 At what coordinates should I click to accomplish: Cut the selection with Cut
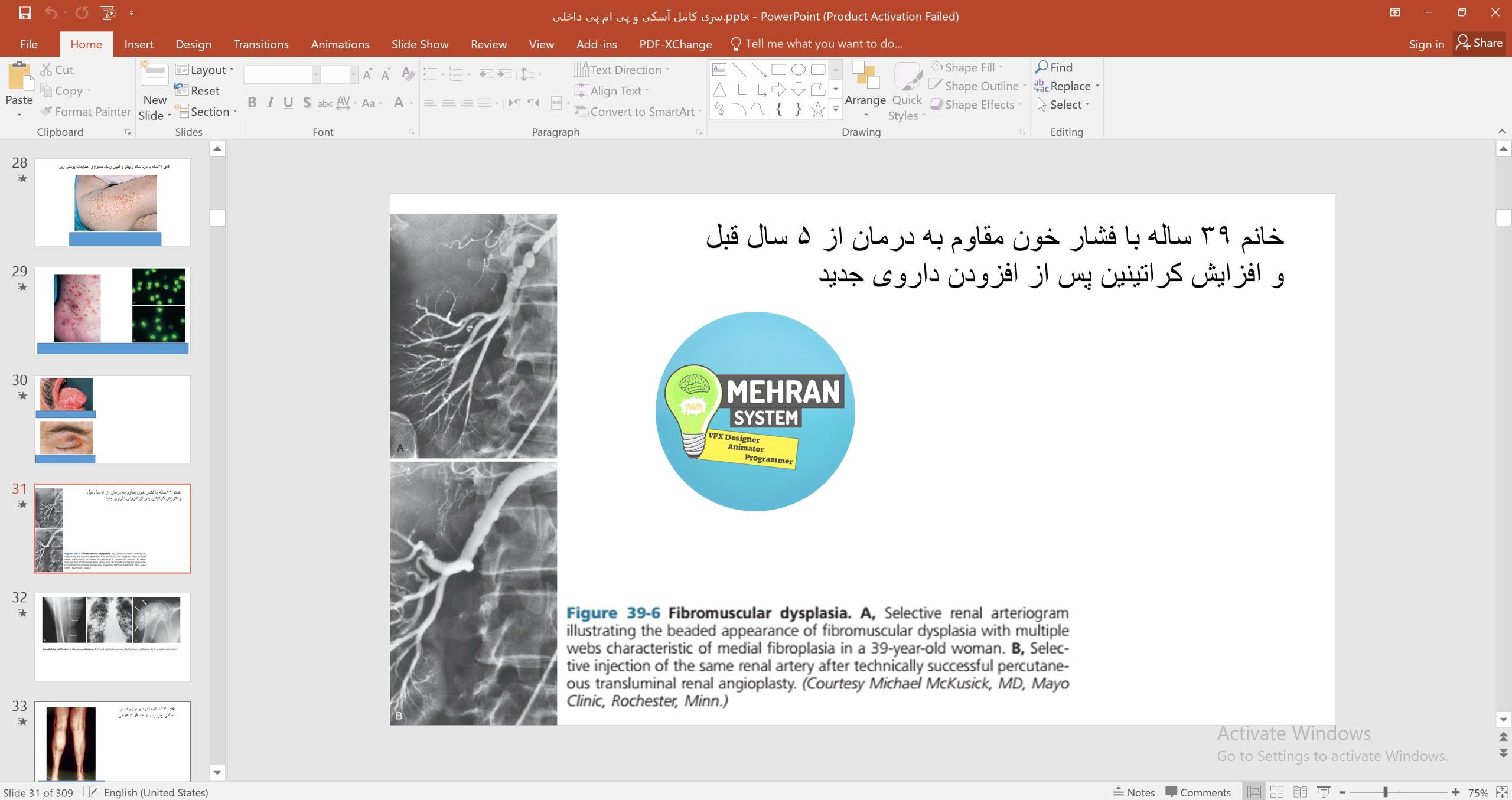(57, 70)
